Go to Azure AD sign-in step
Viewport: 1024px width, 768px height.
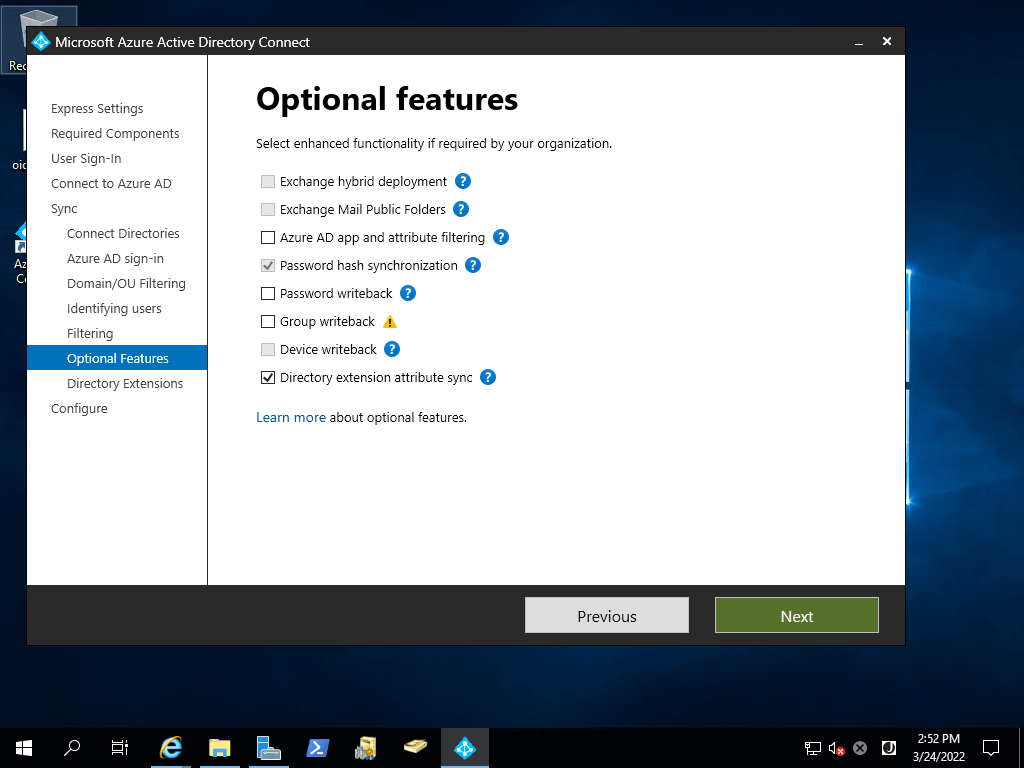pos(115,259)
